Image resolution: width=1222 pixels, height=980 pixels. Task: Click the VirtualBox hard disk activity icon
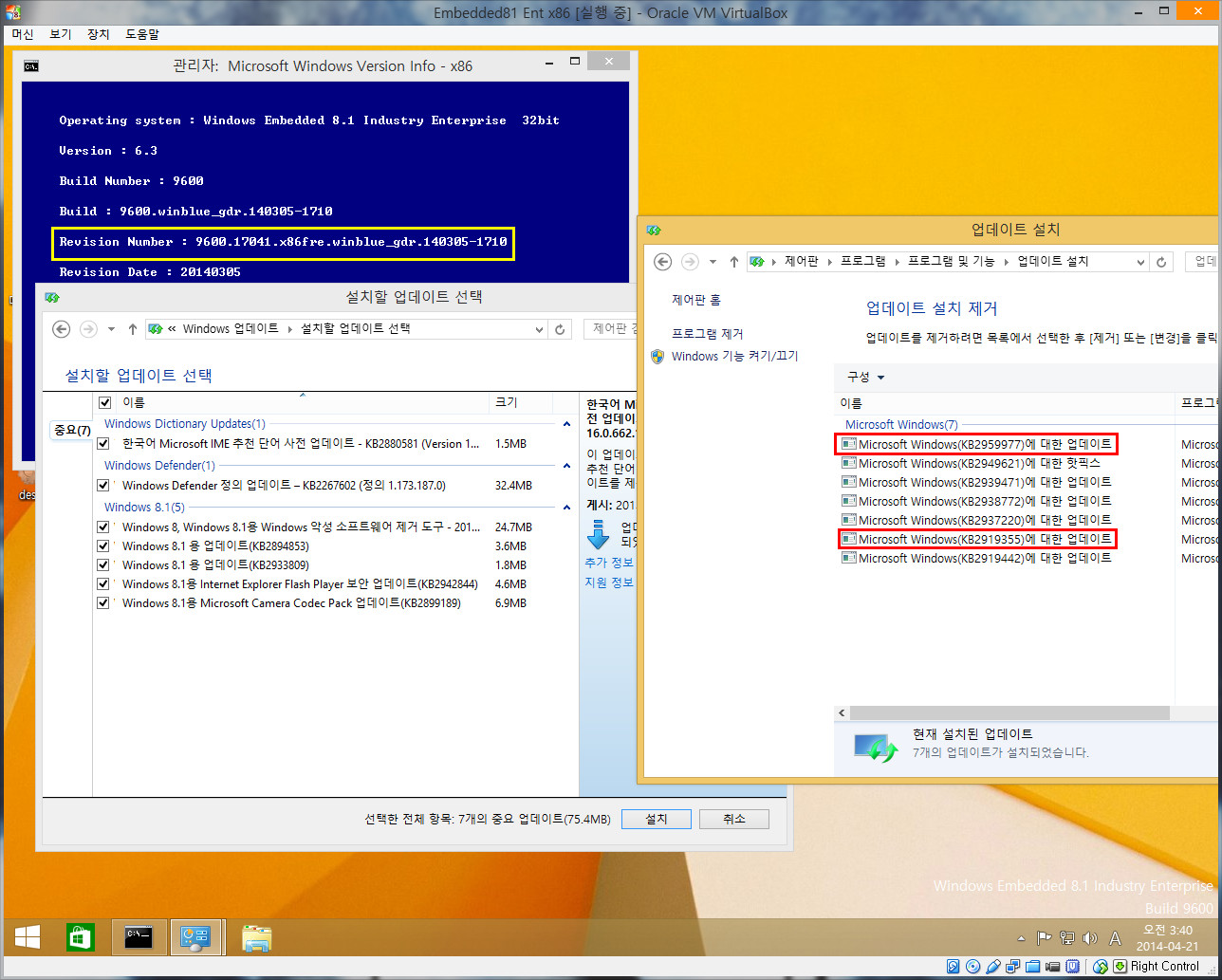(954, 967)
